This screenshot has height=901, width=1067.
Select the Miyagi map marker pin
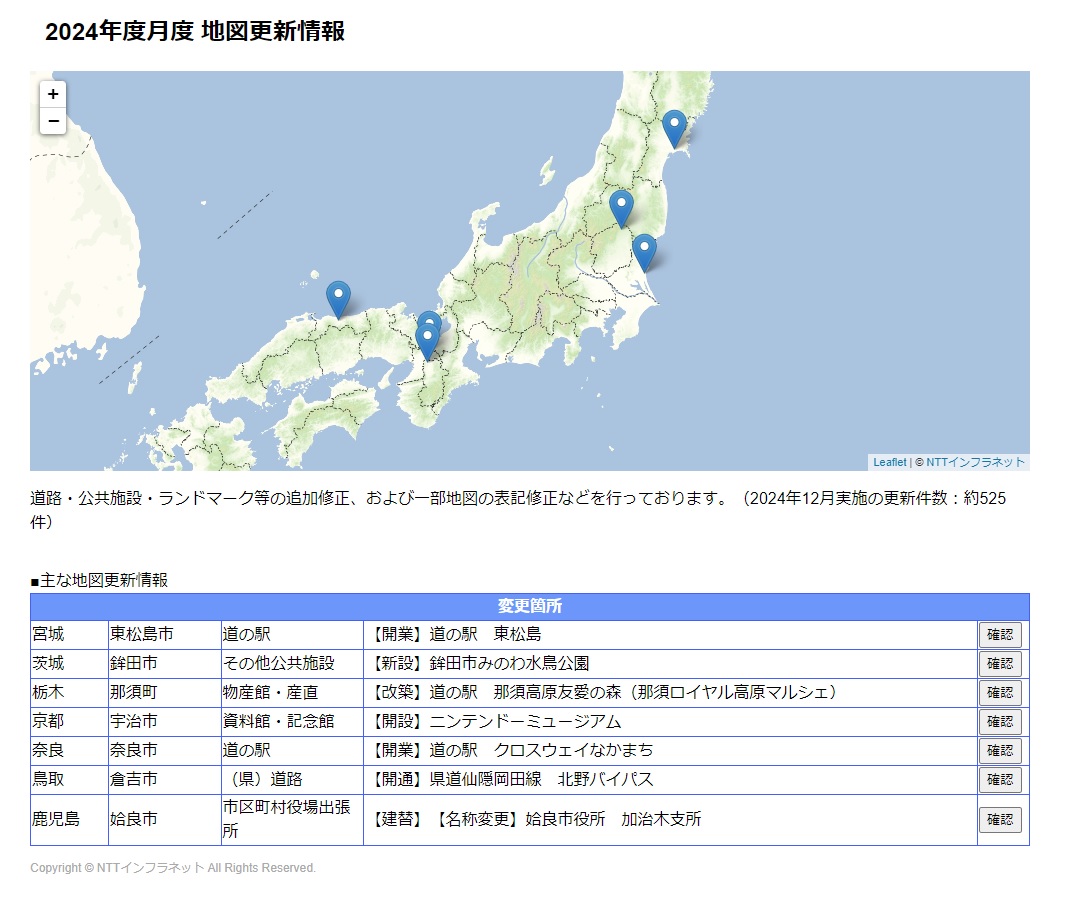(674, 129)
